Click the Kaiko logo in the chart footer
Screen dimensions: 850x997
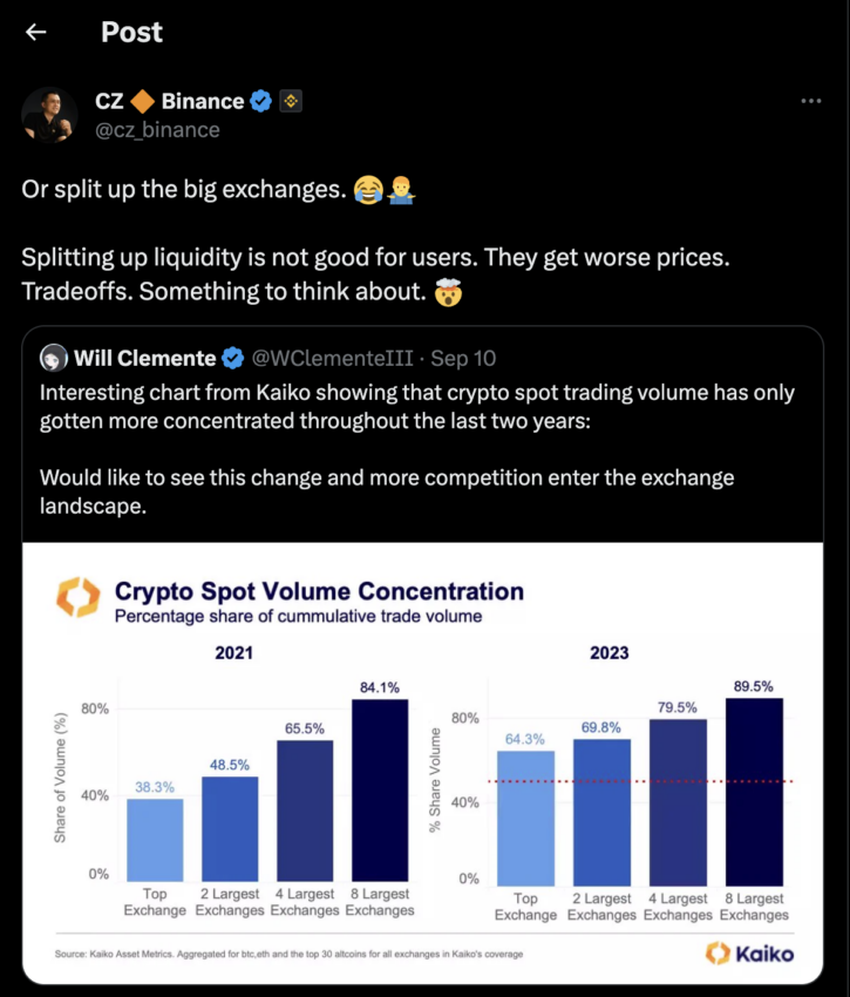point(750,953)
